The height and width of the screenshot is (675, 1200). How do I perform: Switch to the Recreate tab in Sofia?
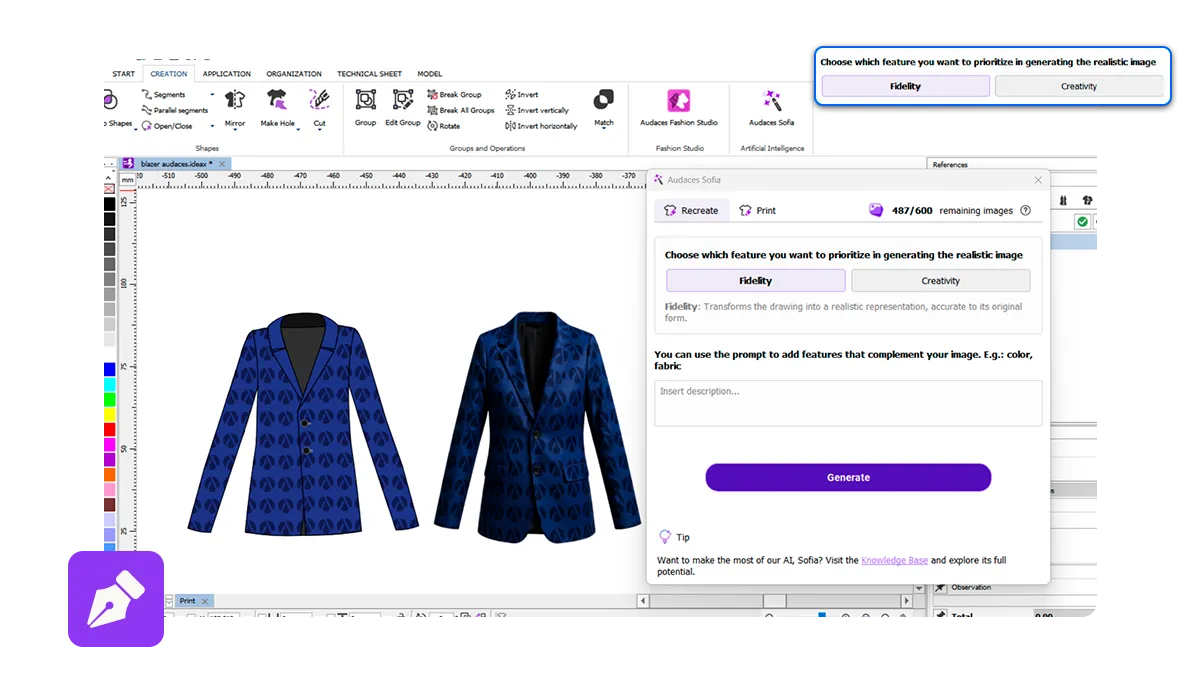point(692,210)
